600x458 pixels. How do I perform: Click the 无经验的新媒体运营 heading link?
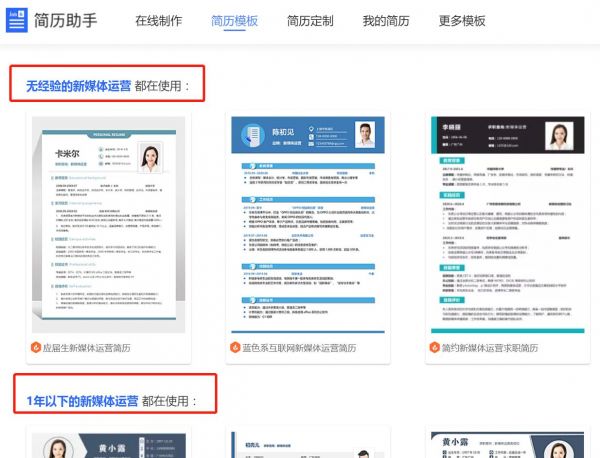[79, 86]
